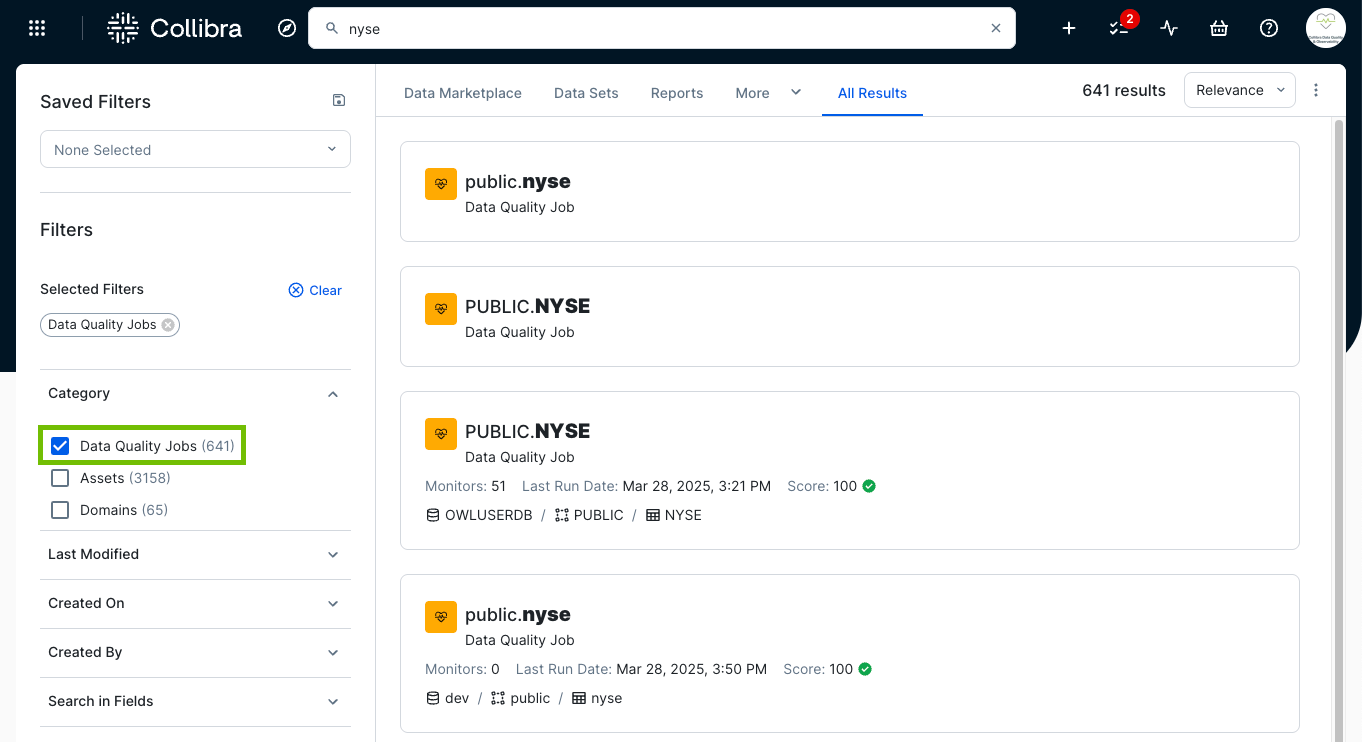Enable the Assets filter checkbox

60,478
